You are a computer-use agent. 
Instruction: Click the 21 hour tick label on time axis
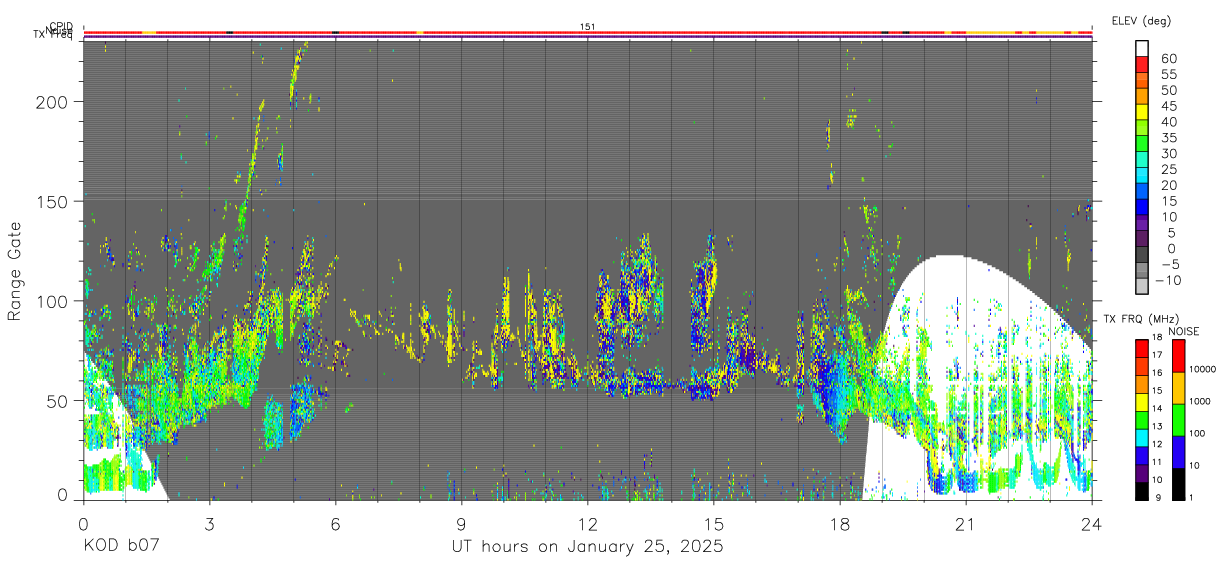click(x=965, y=523)
